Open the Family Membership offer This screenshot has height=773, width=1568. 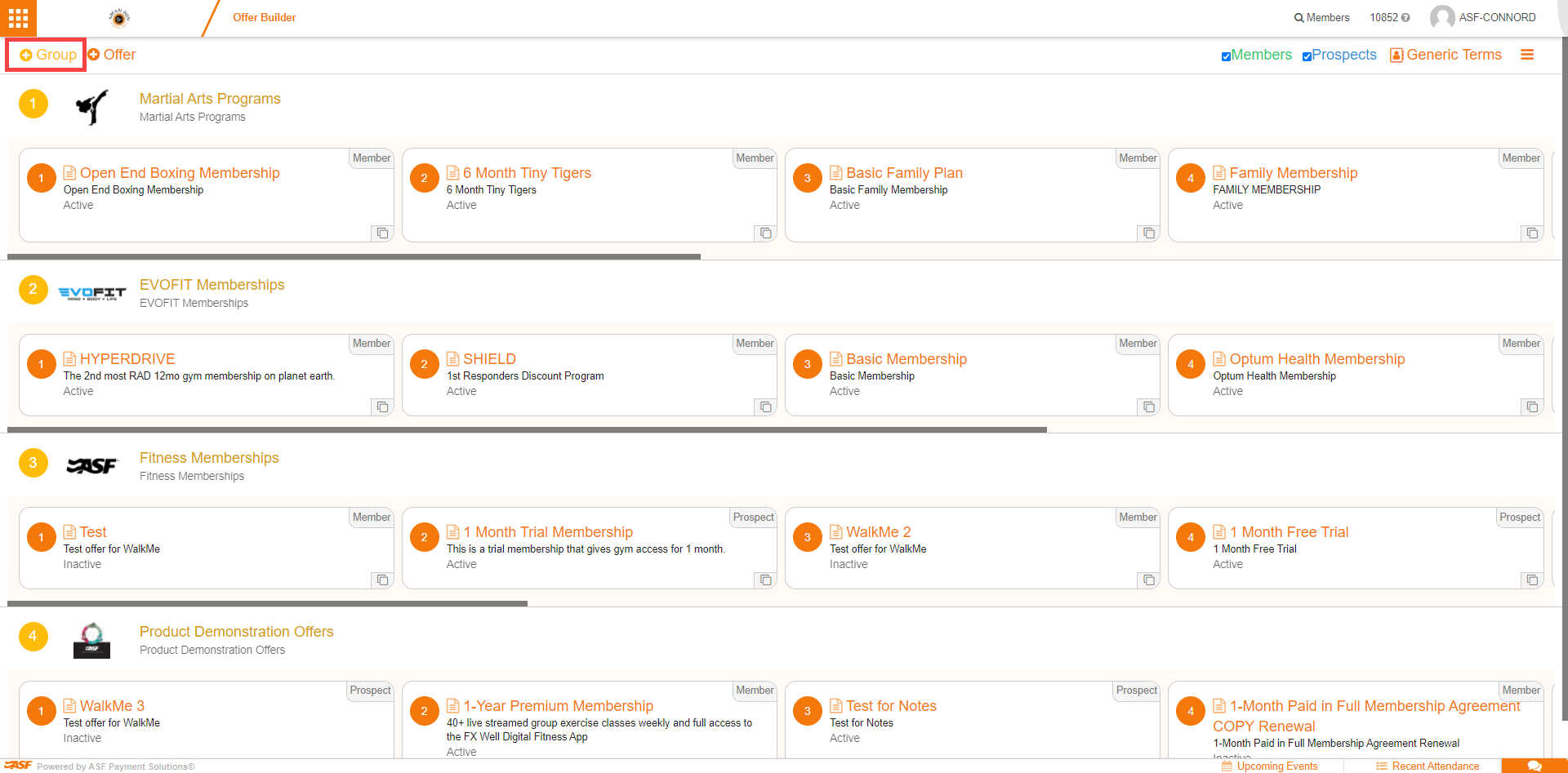[x=1293, y=173]
